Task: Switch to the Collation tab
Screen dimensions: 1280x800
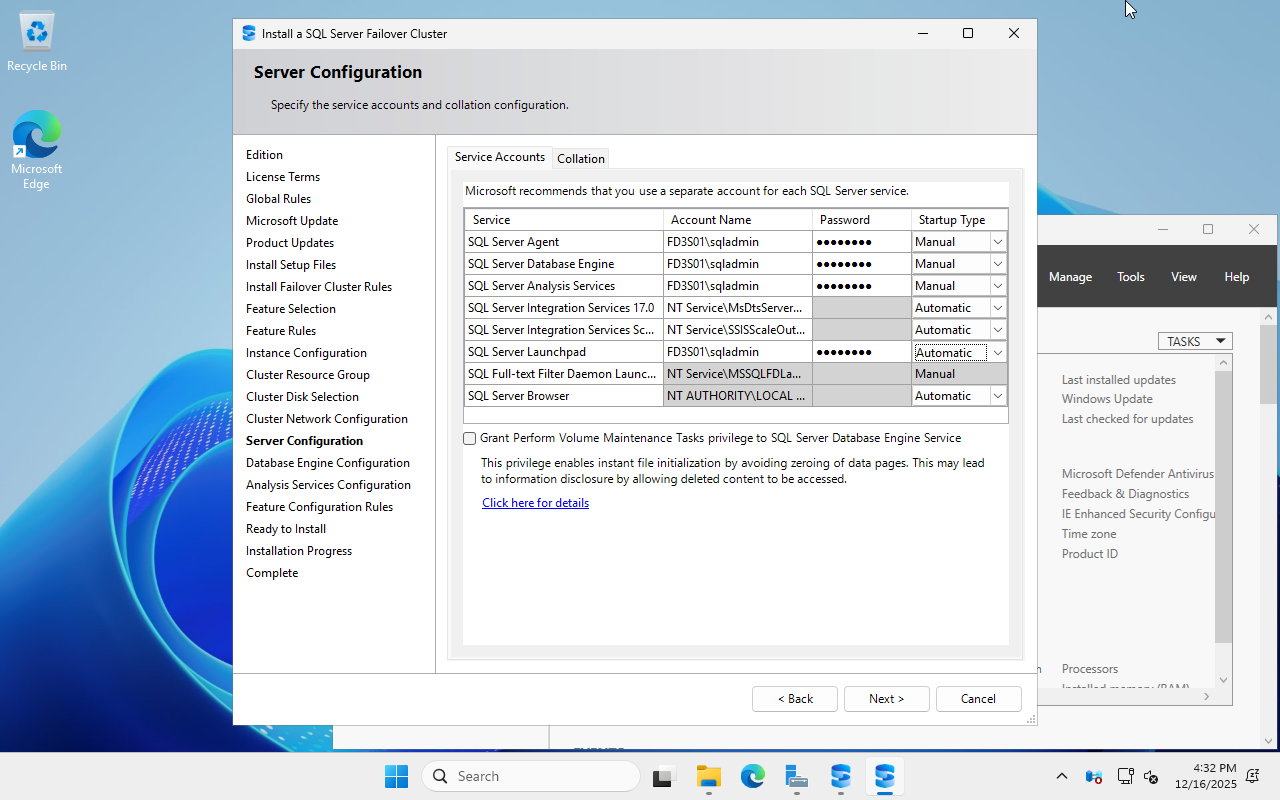Action: coord(580,158)
